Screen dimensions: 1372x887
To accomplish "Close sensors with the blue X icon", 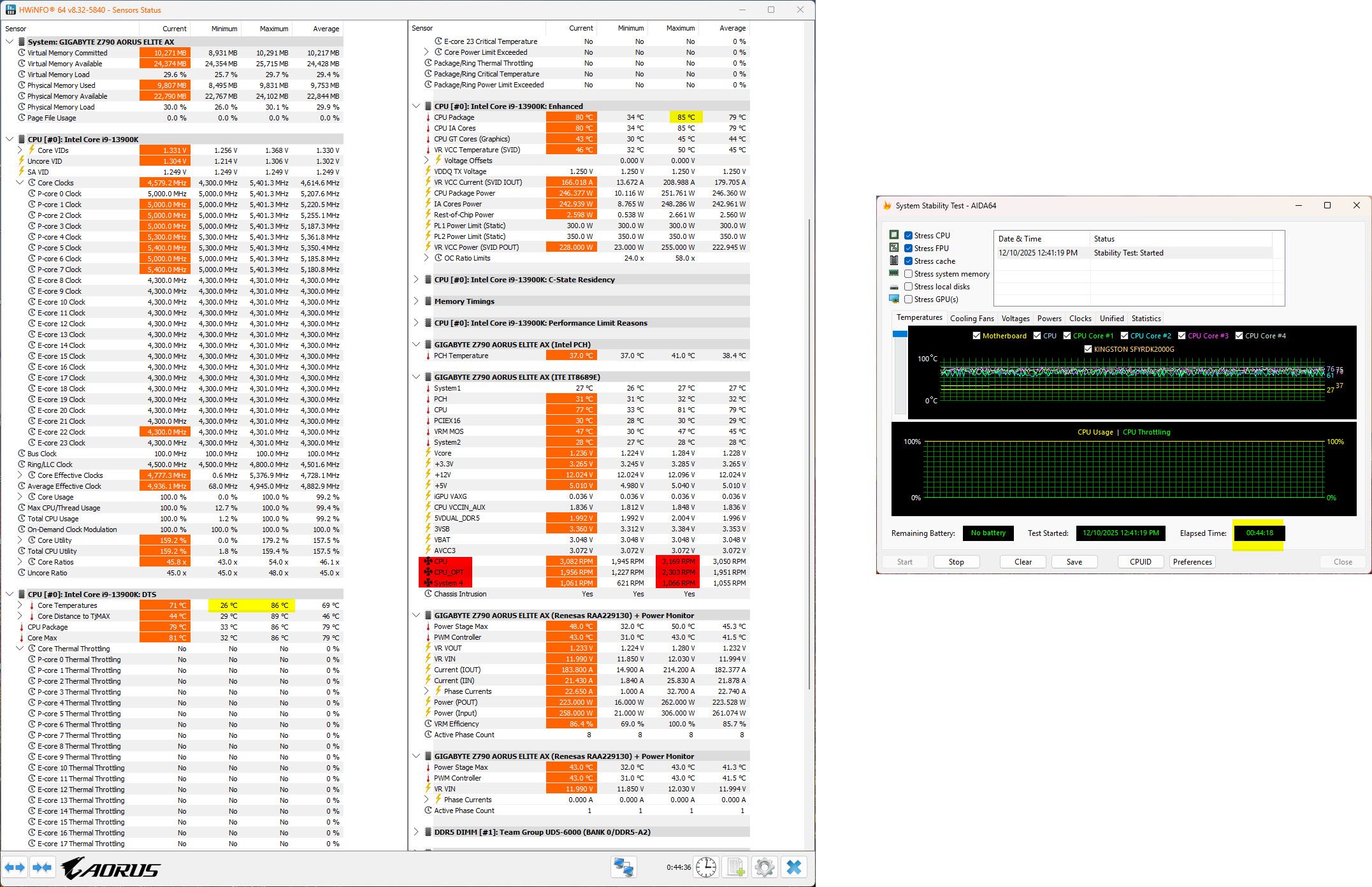I will coord(793,867).
